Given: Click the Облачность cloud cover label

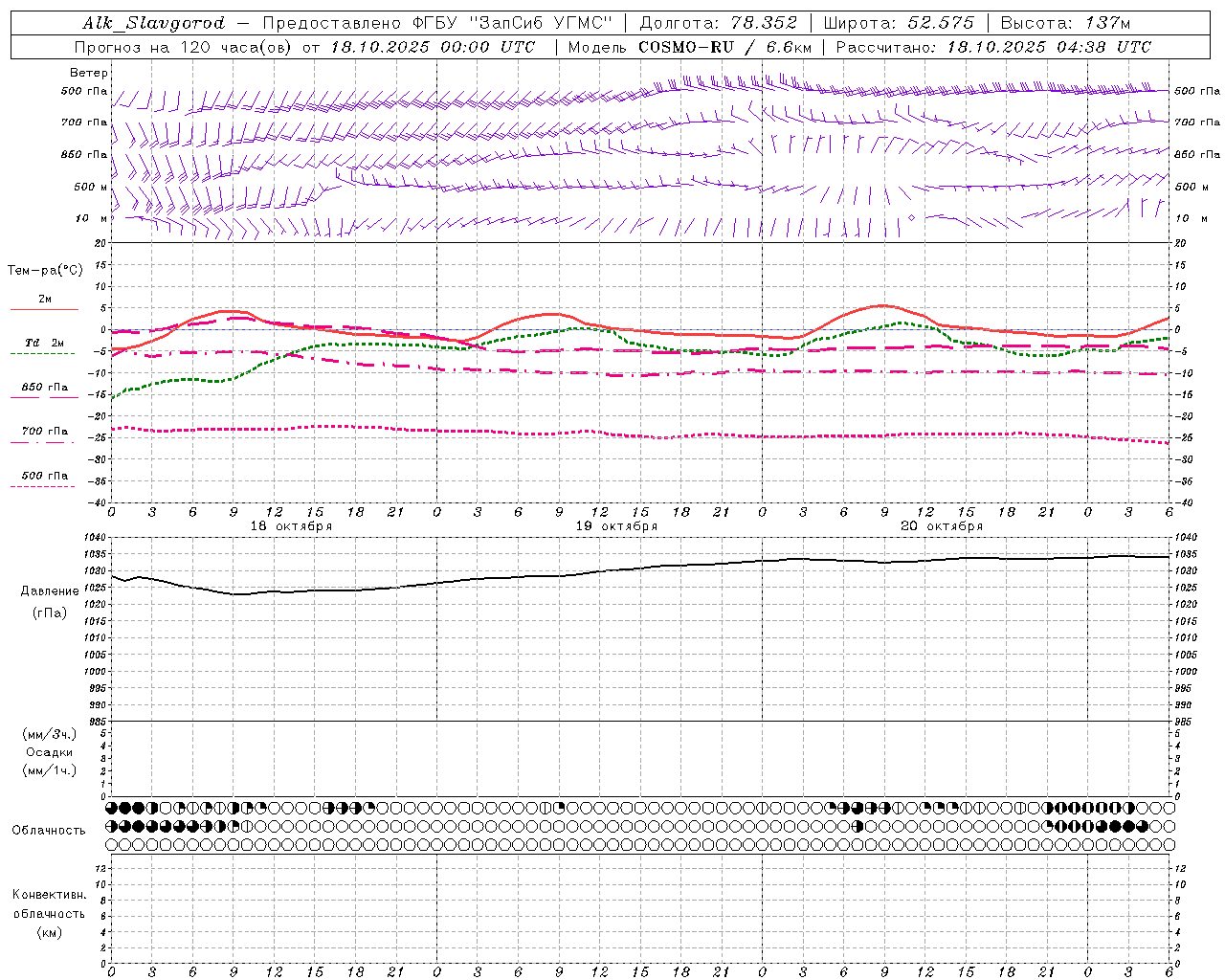Looking at the screenshot, I should coord(49,831).
